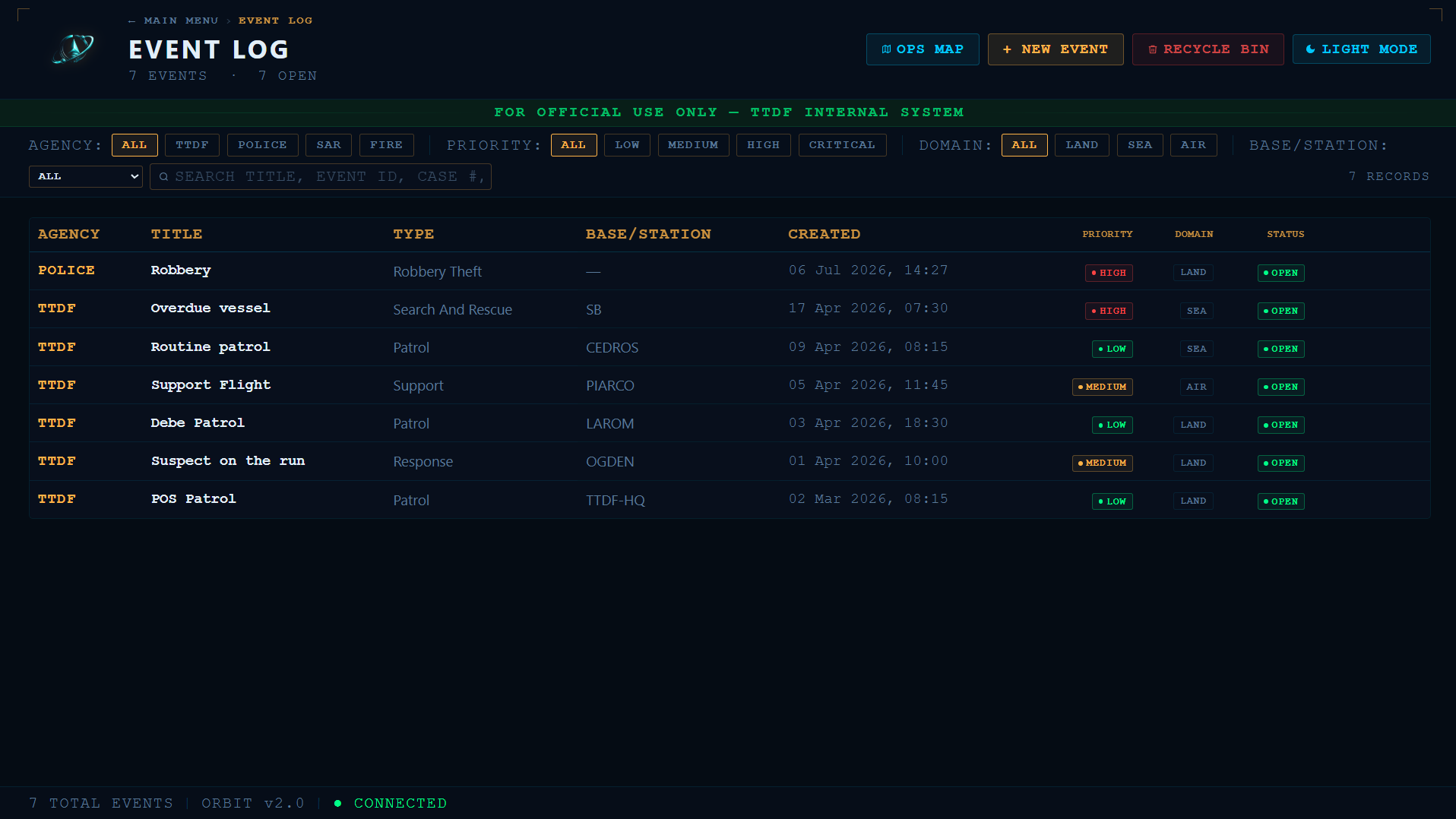Image resolution: width=1456 pixels, height=819 pixels.
Task: Filter agency by FIRE
Action: (x=387, y=145)
